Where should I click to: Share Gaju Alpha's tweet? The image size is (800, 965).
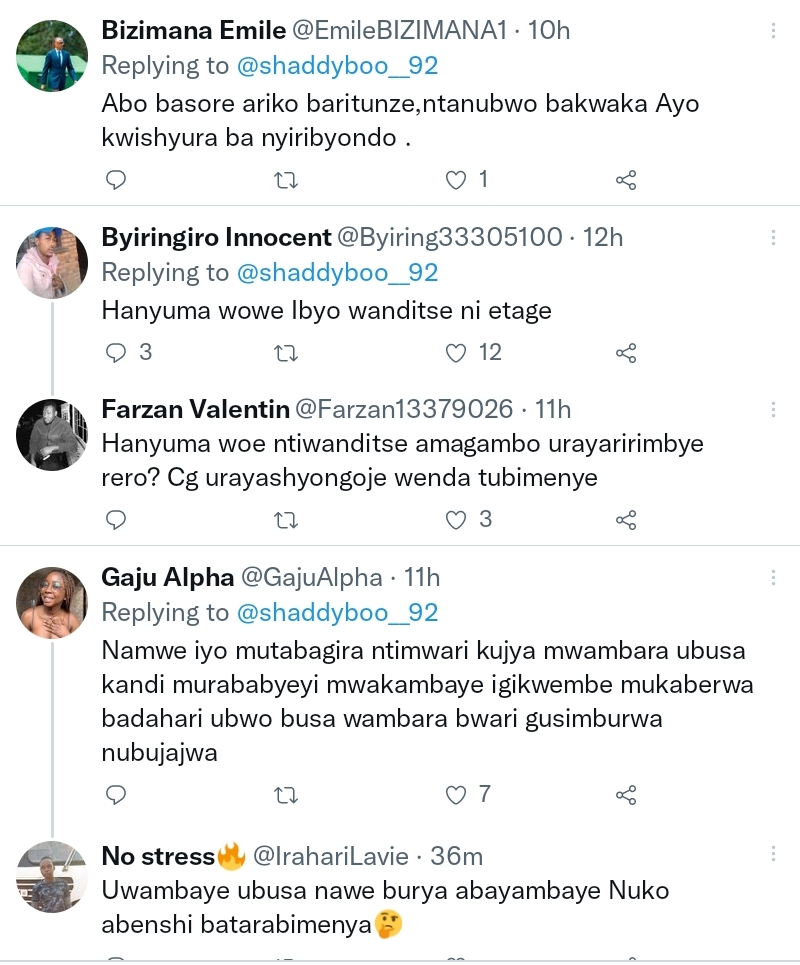626,795
